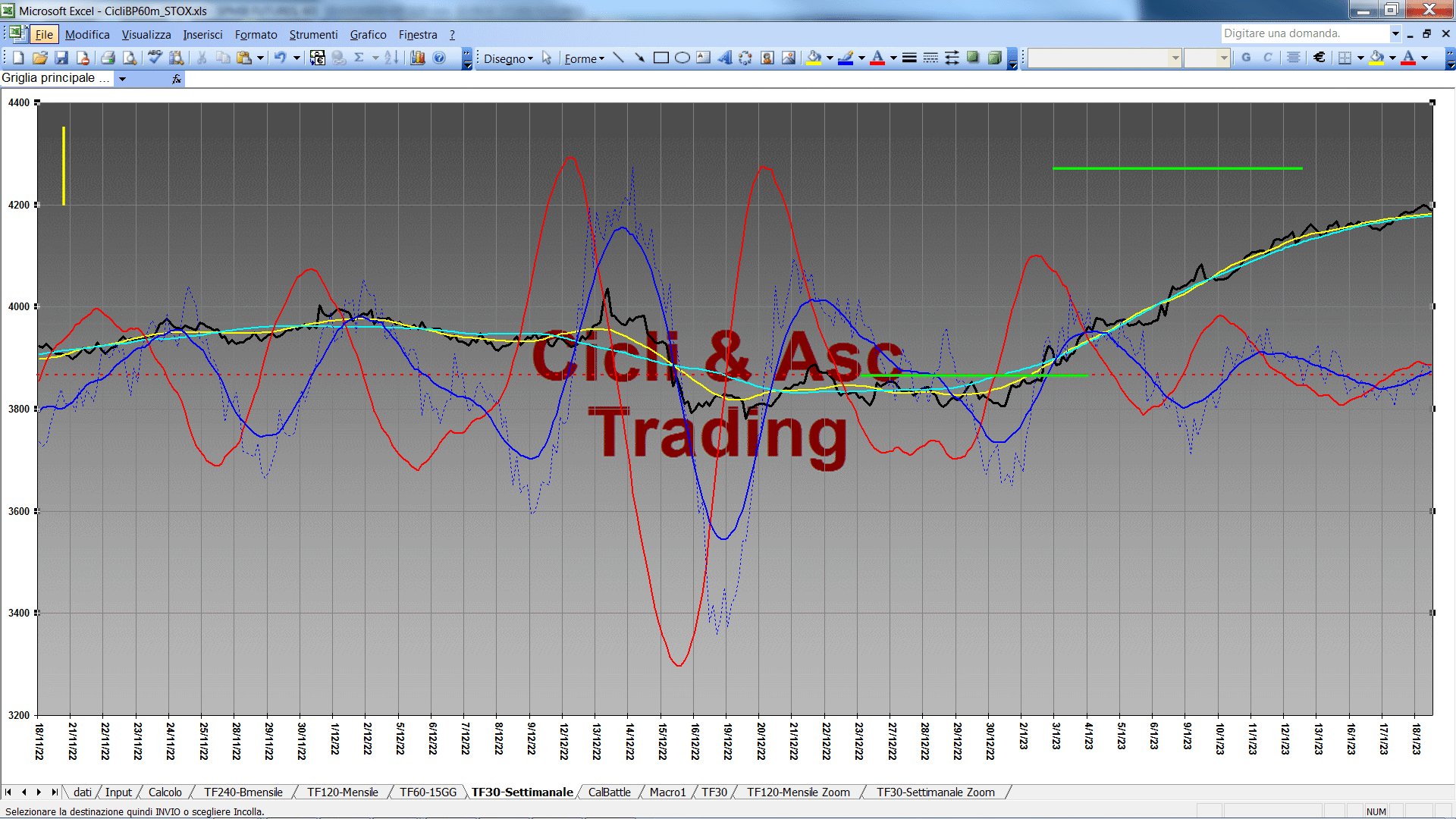Open the Strumenti menu
The width and height of the screenshot is (1456, 819).
(313, 34)
